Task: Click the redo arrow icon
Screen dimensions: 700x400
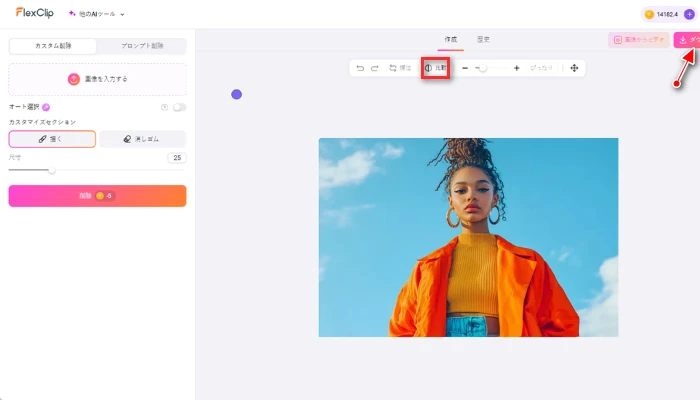Action: [375, 68]
